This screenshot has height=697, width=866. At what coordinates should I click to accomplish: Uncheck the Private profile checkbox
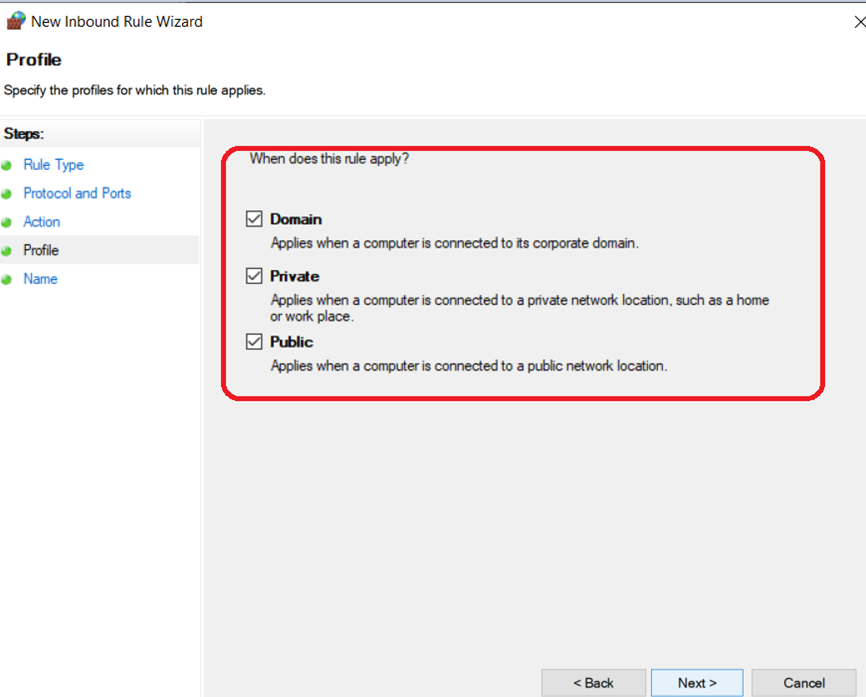tap(254, 276)
